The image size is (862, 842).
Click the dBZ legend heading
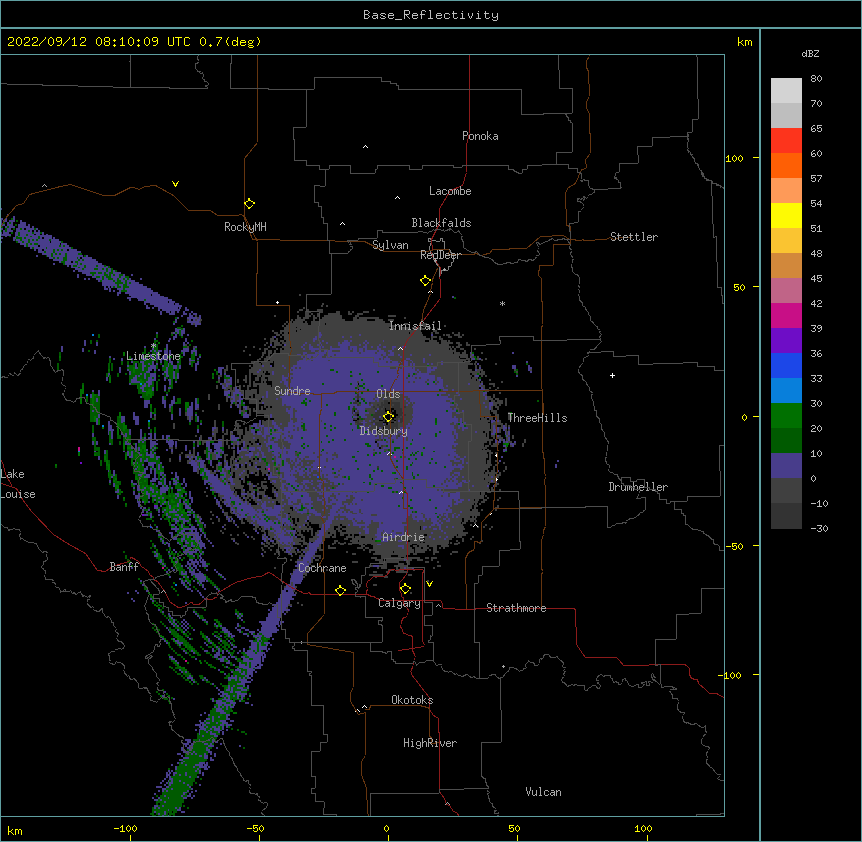coord(810,54)
